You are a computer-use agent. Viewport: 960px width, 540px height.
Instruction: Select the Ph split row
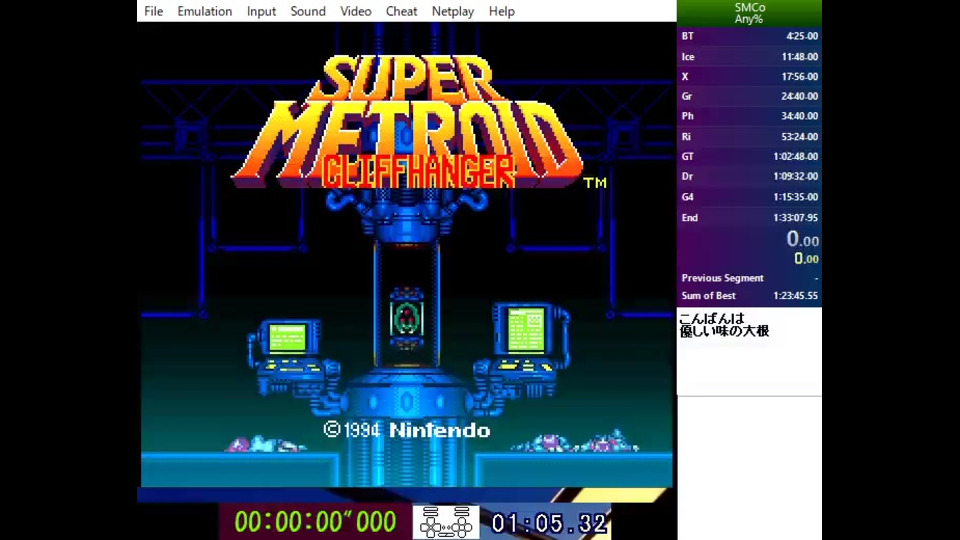click(749, 116)
